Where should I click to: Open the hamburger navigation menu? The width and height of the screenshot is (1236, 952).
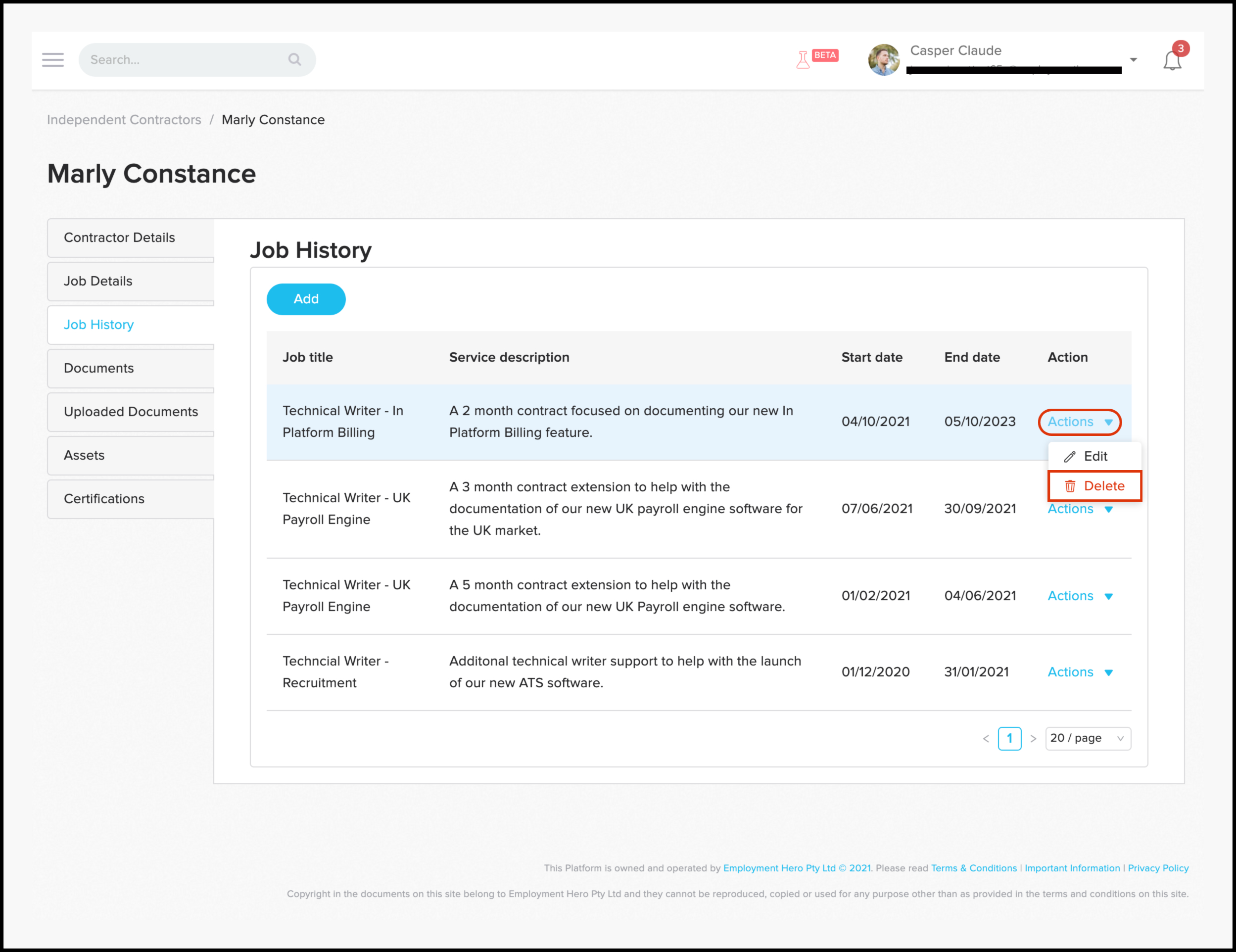coord(52,59)
